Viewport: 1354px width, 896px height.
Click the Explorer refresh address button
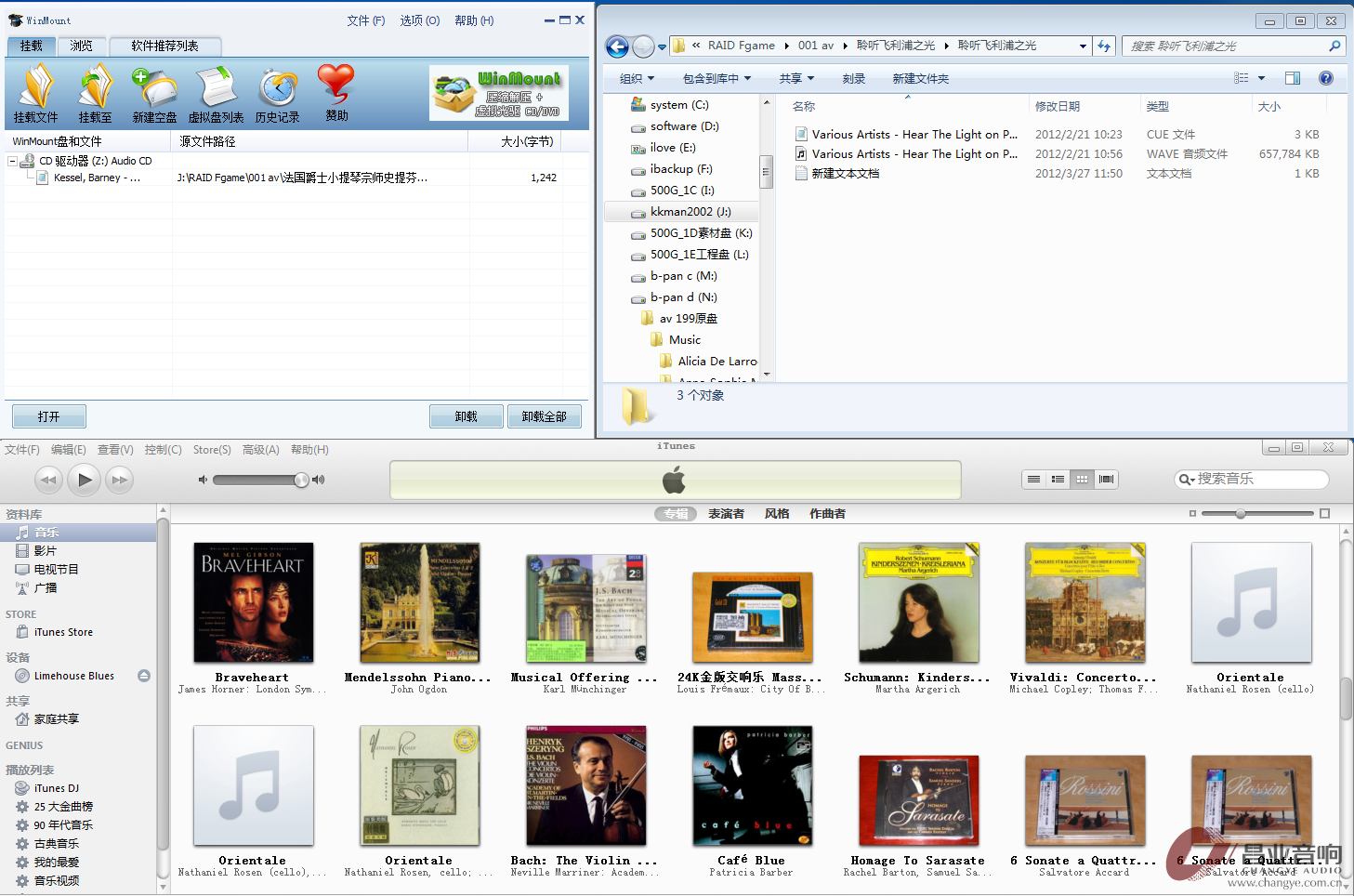point(1104,46)
